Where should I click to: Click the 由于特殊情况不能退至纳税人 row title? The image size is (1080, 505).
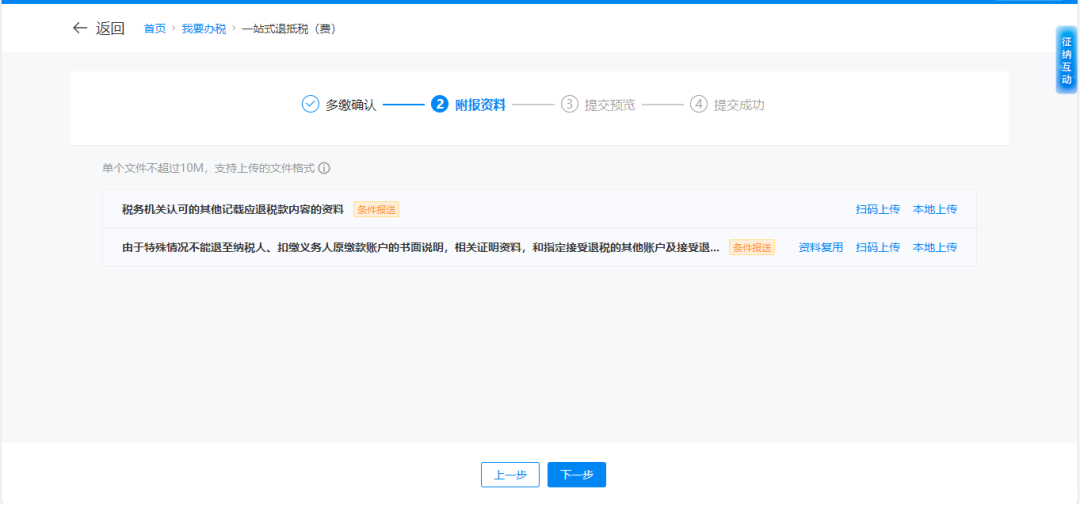[x=420, y=247]
